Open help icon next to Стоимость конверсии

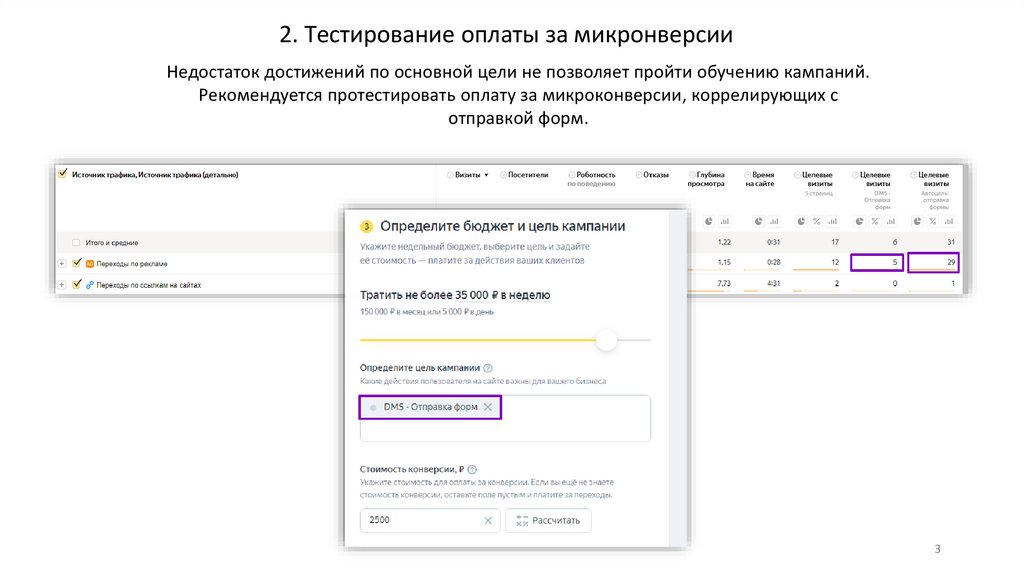click(472, 469)
